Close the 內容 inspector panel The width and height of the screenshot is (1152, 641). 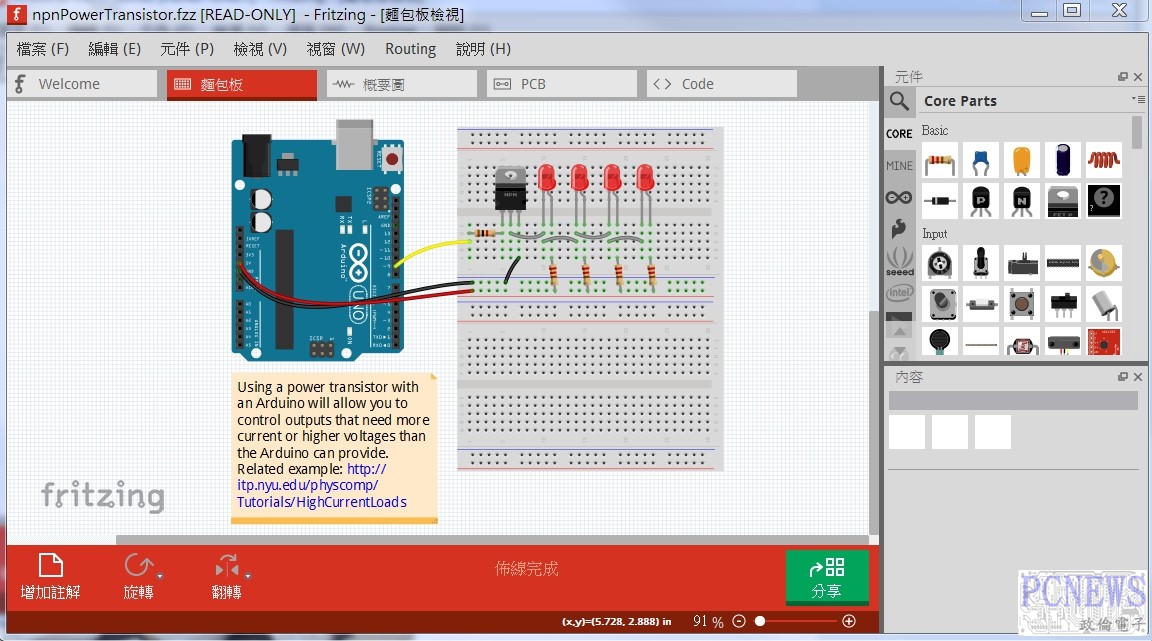[1138, 376]
